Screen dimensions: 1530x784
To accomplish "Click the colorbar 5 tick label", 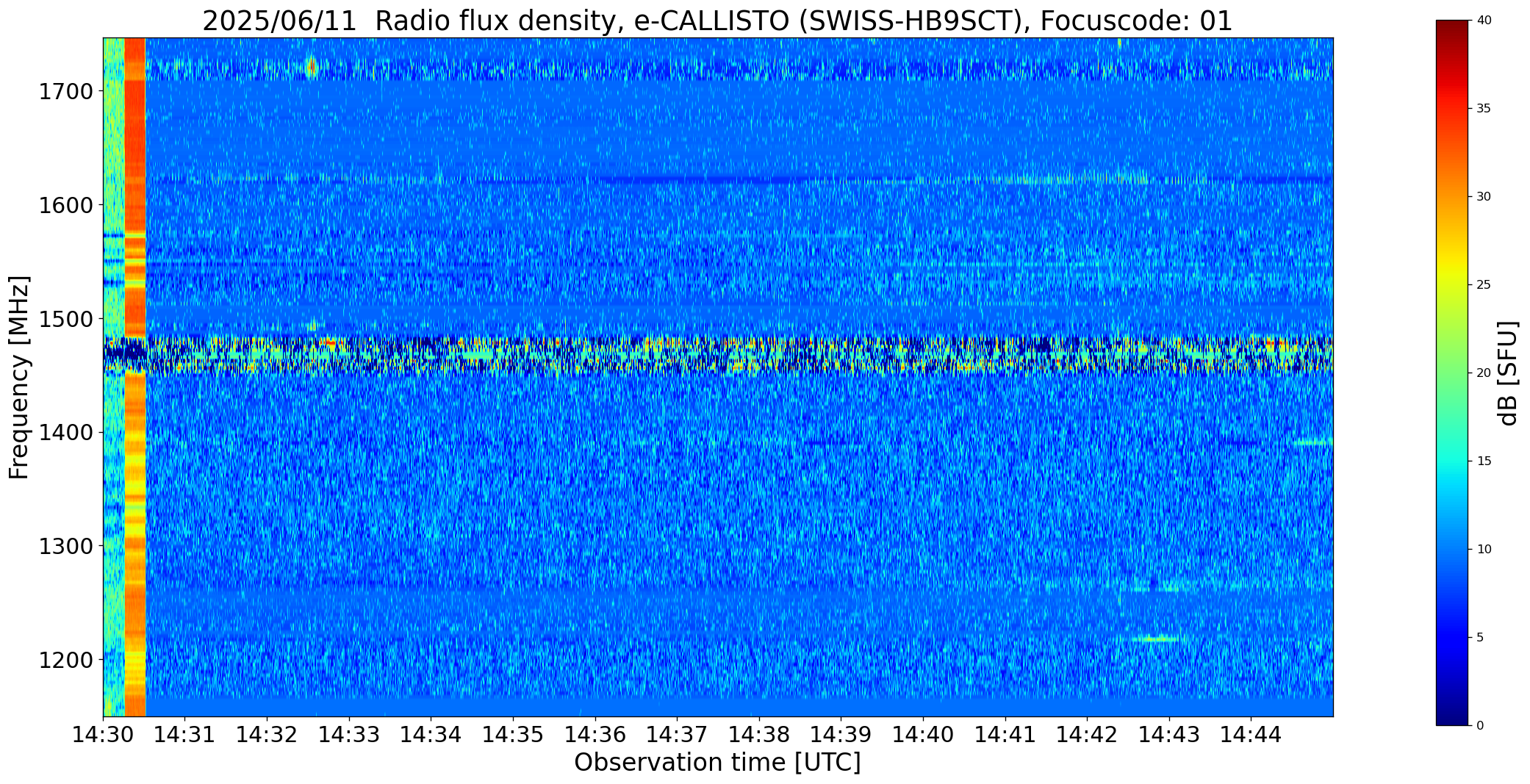I will coord(1480,638).
